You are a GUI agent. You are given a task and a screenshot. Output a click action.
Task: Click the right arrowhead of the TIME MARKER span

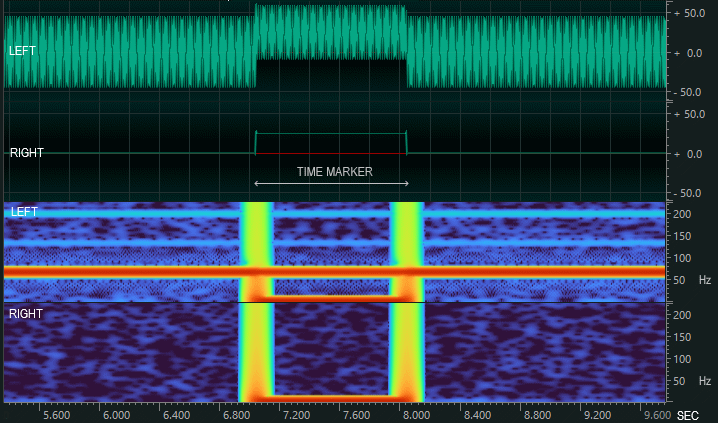pyautogui.click(x=406, y=183)
